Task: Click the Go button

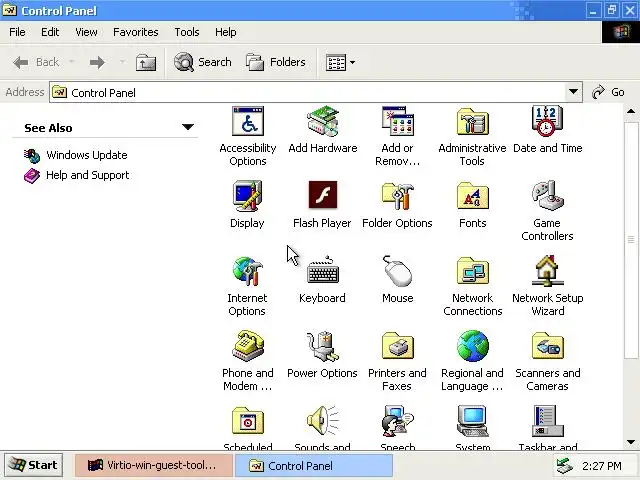Action: click(608, 92)
